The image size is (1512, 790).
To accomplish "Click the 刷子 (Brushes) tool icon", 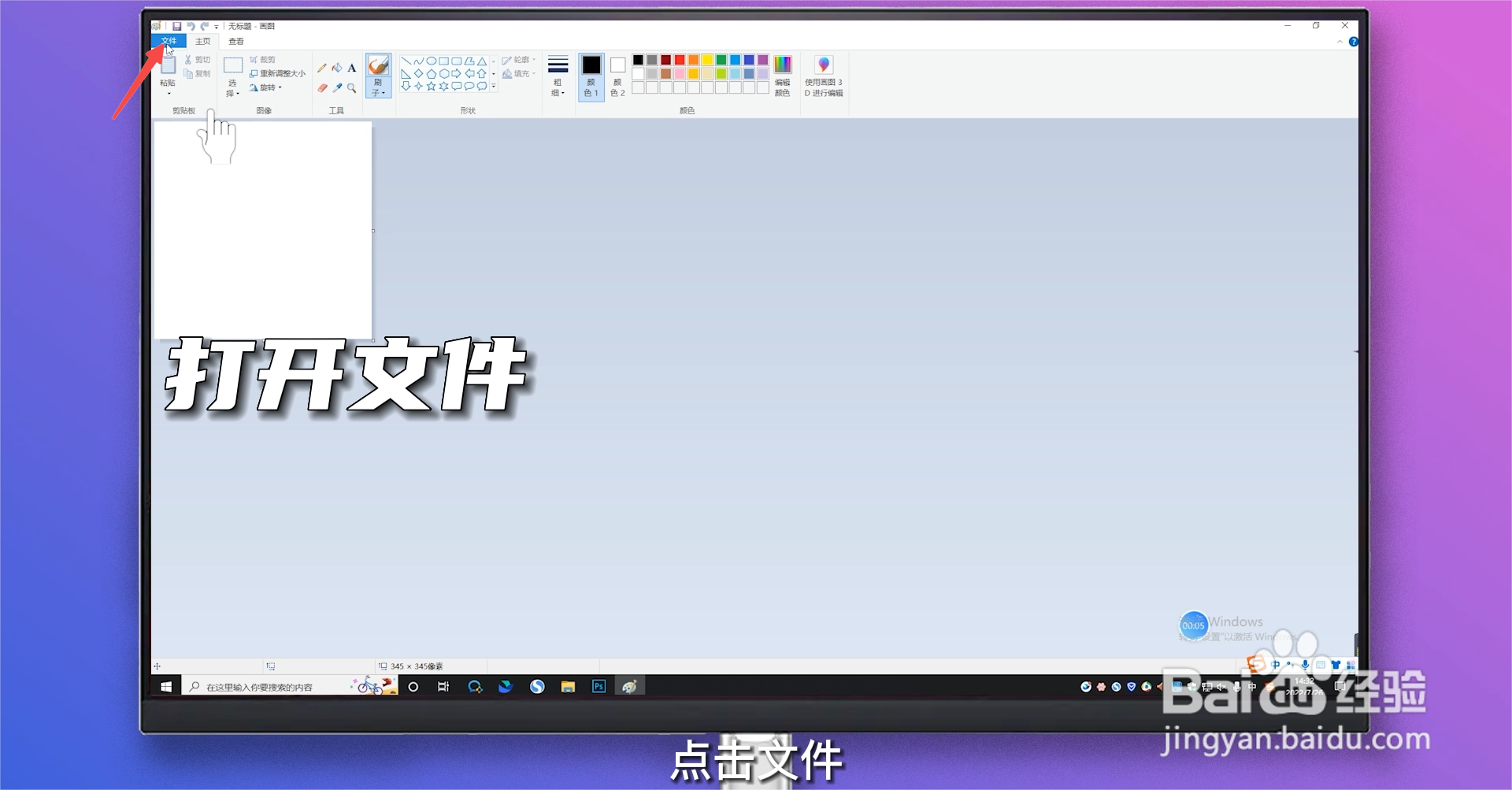I will (379, 65).
